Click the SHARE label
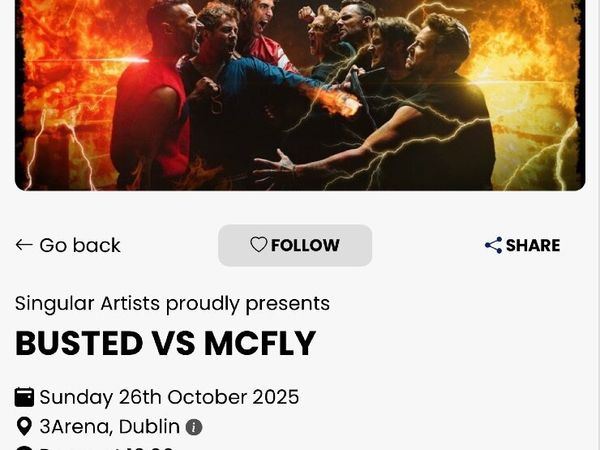The image size is (600, 450). pyautogui.click(x=533, y=245)
